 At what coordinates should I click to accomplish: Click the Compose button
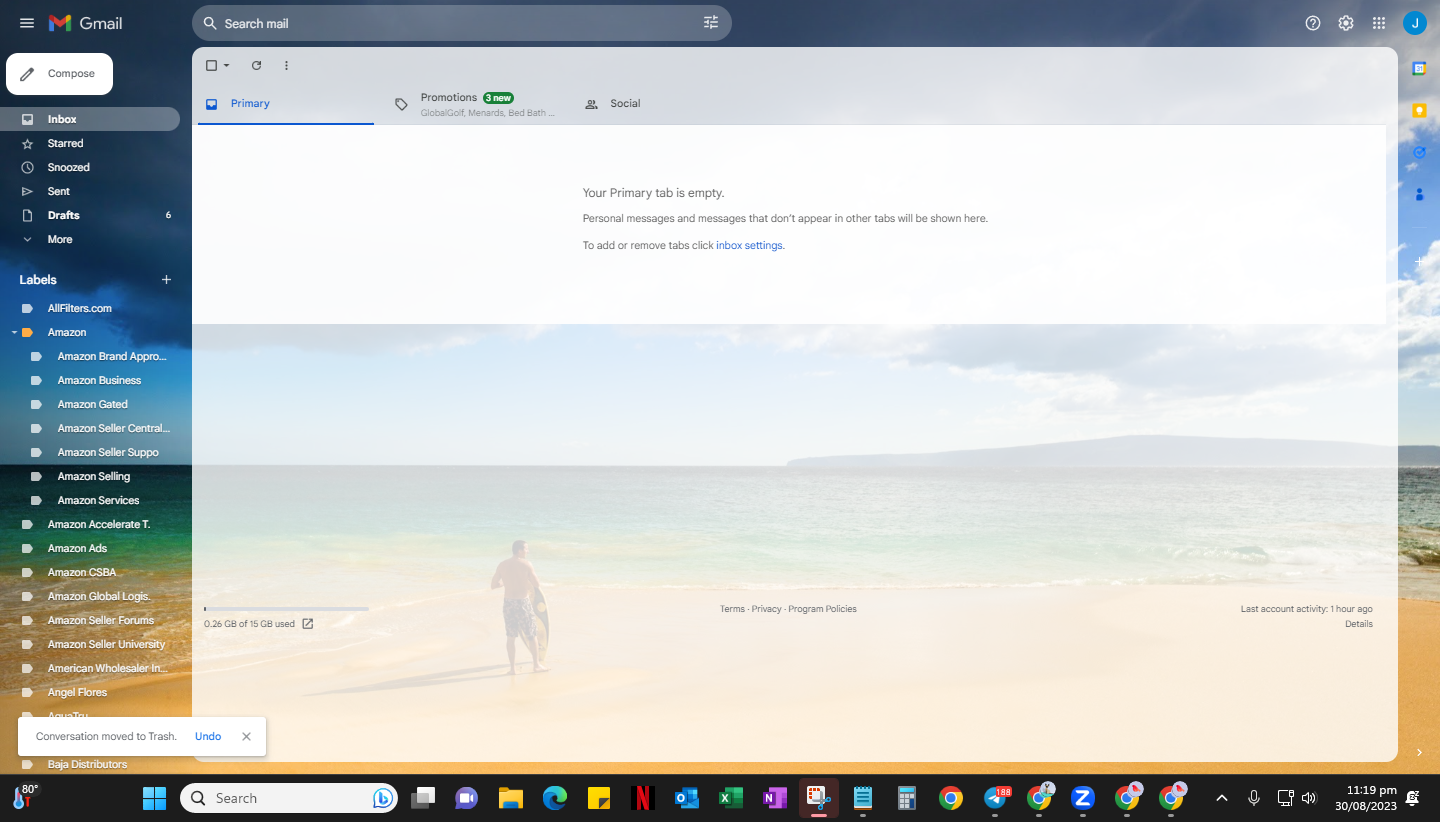click(60, 74)
